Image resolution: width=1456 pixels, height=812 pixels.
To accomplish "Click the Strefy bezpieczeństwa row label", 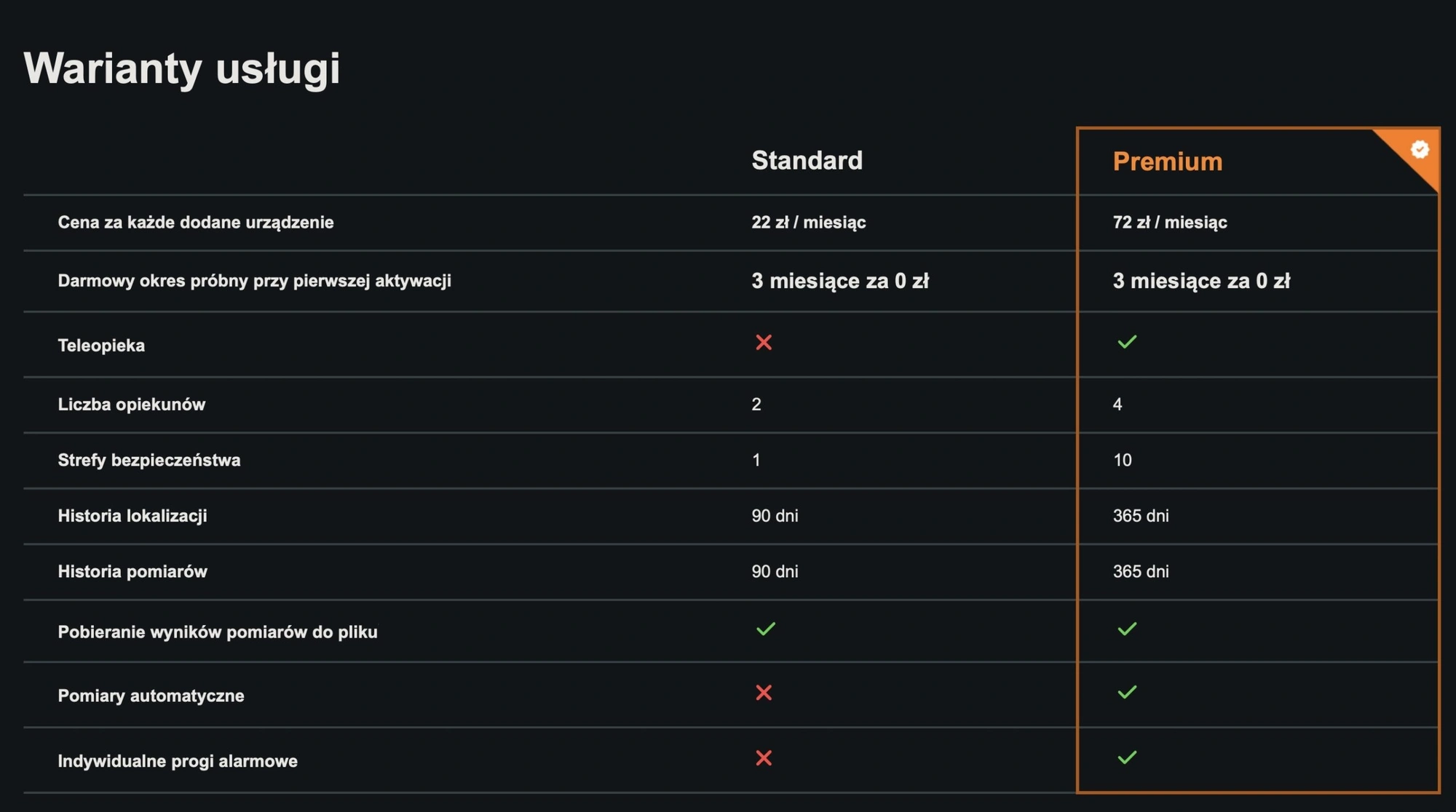I will (149, 461).
